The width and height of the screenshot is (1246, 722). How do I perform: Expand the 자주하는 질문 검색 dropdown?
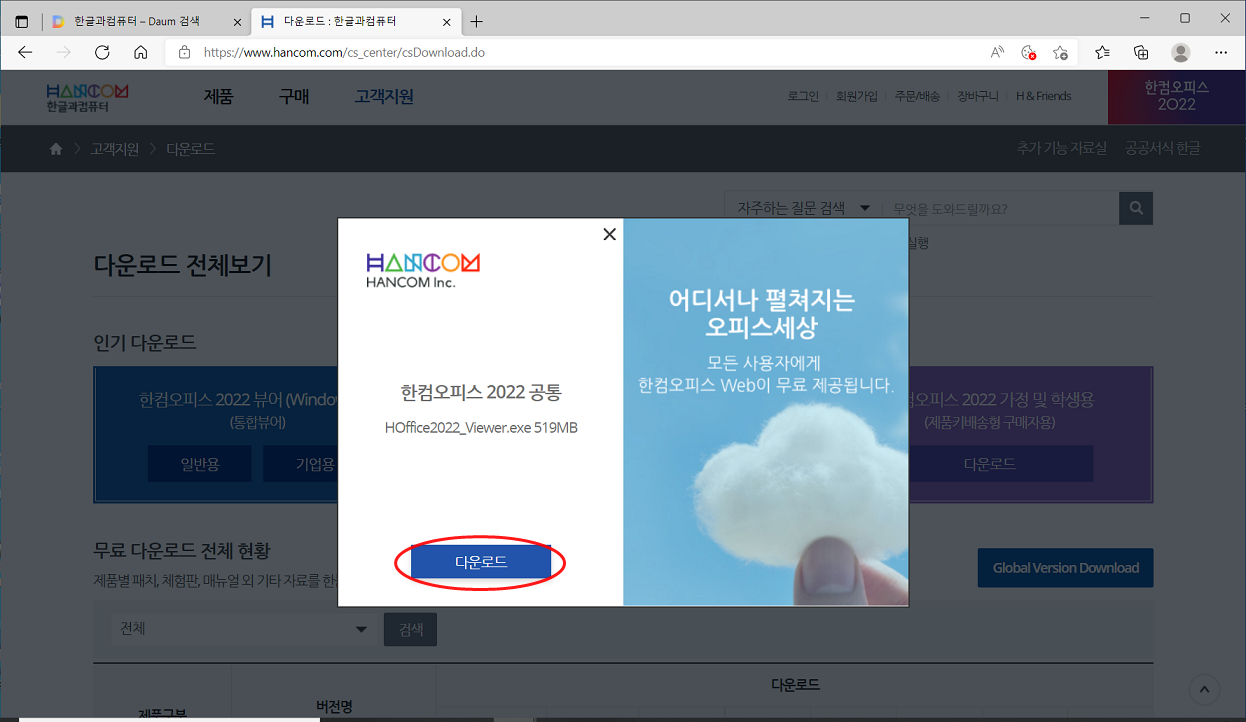click(x=803, y=208)
